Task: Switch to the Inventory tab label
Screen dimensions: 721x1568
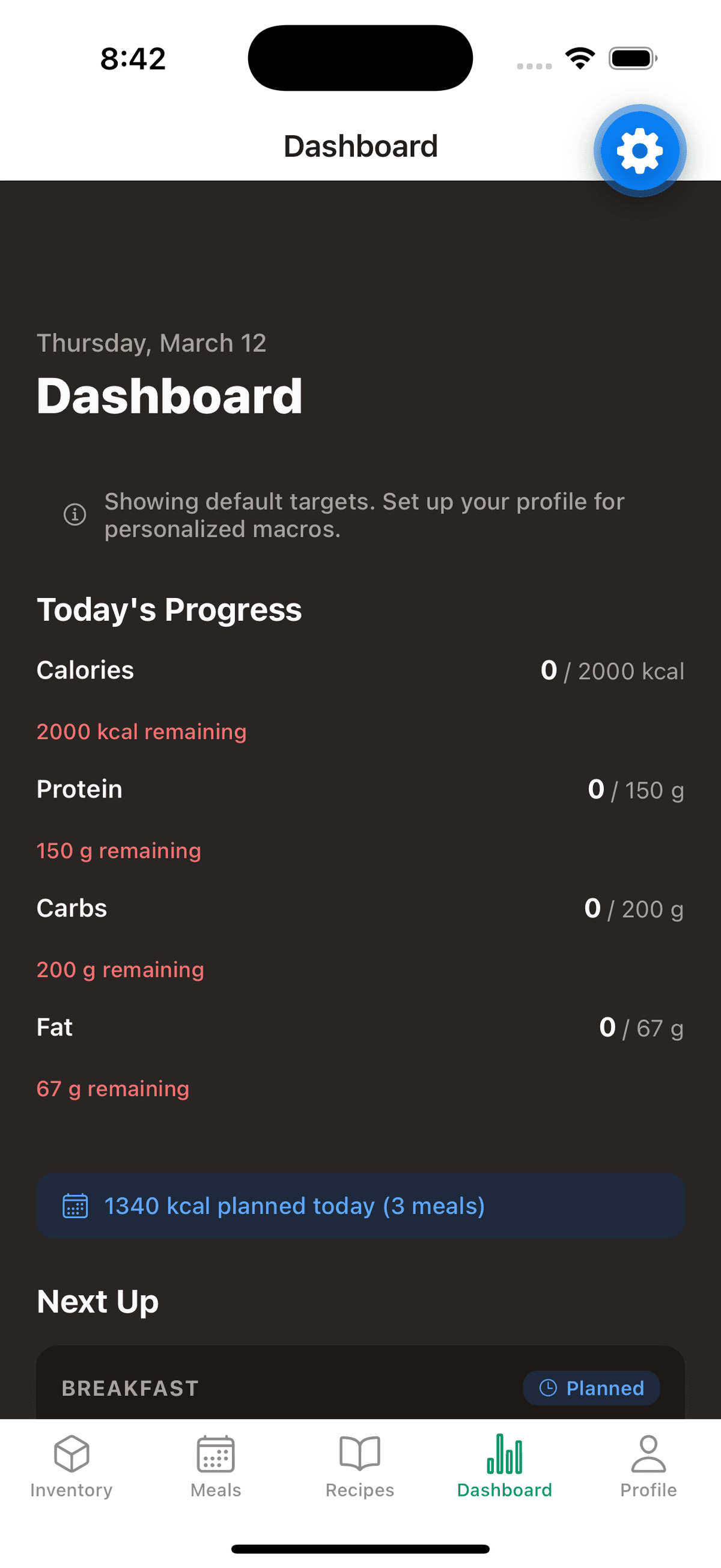Action: click(71, 1490)
